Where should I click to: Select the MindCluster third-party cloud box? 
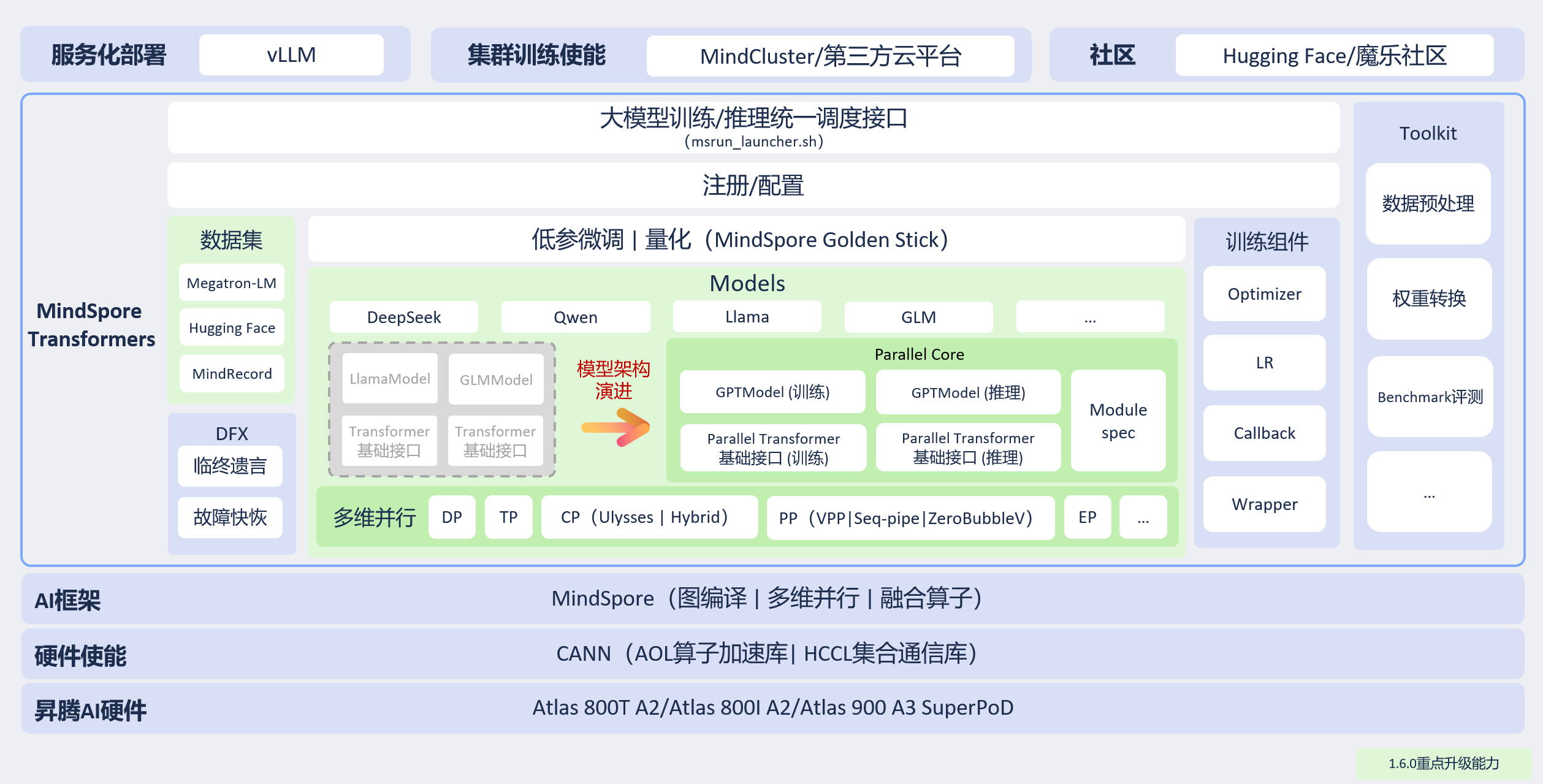[830, 56]
